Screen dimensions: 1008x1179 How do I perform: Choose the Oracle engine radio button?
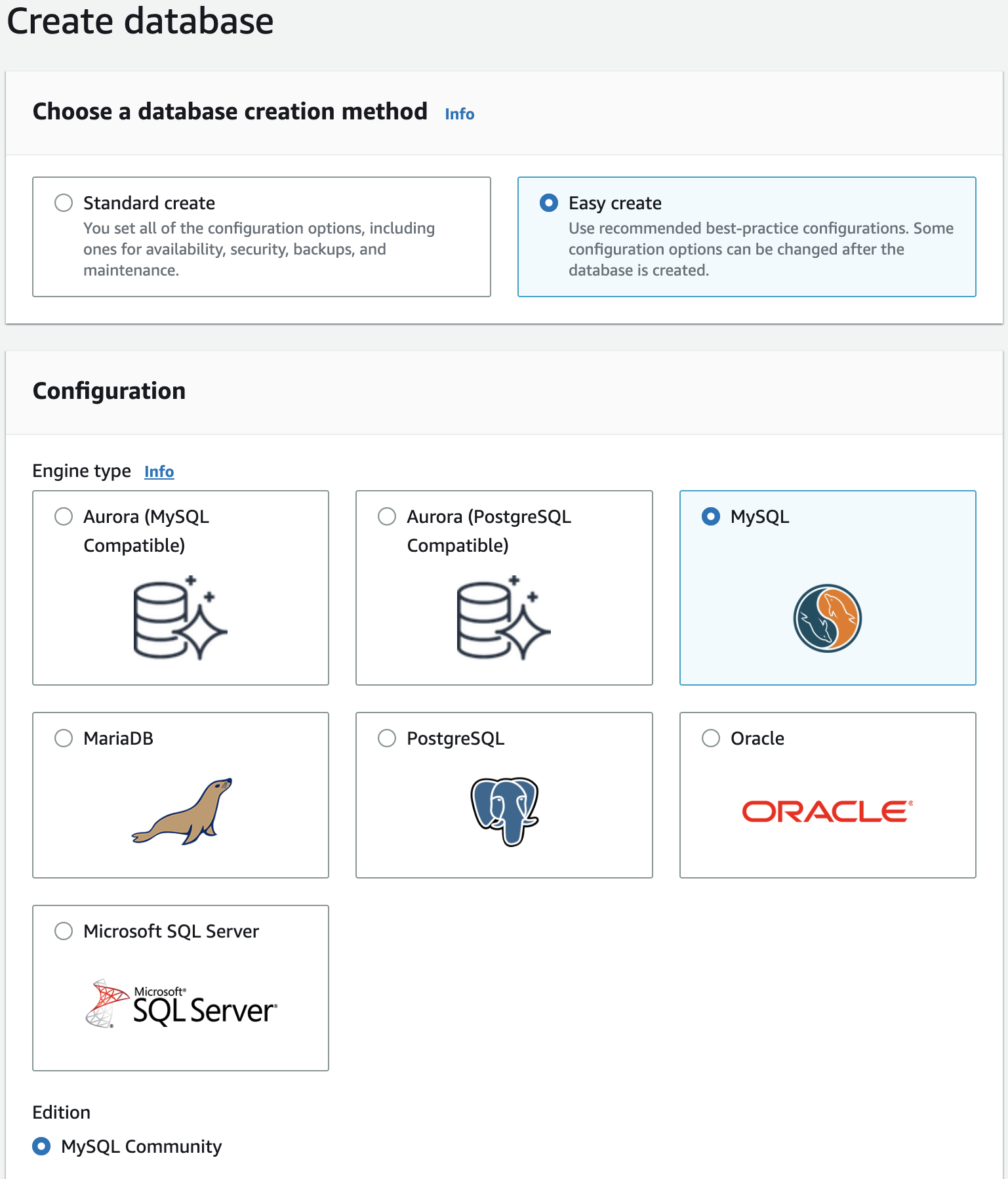711,738
